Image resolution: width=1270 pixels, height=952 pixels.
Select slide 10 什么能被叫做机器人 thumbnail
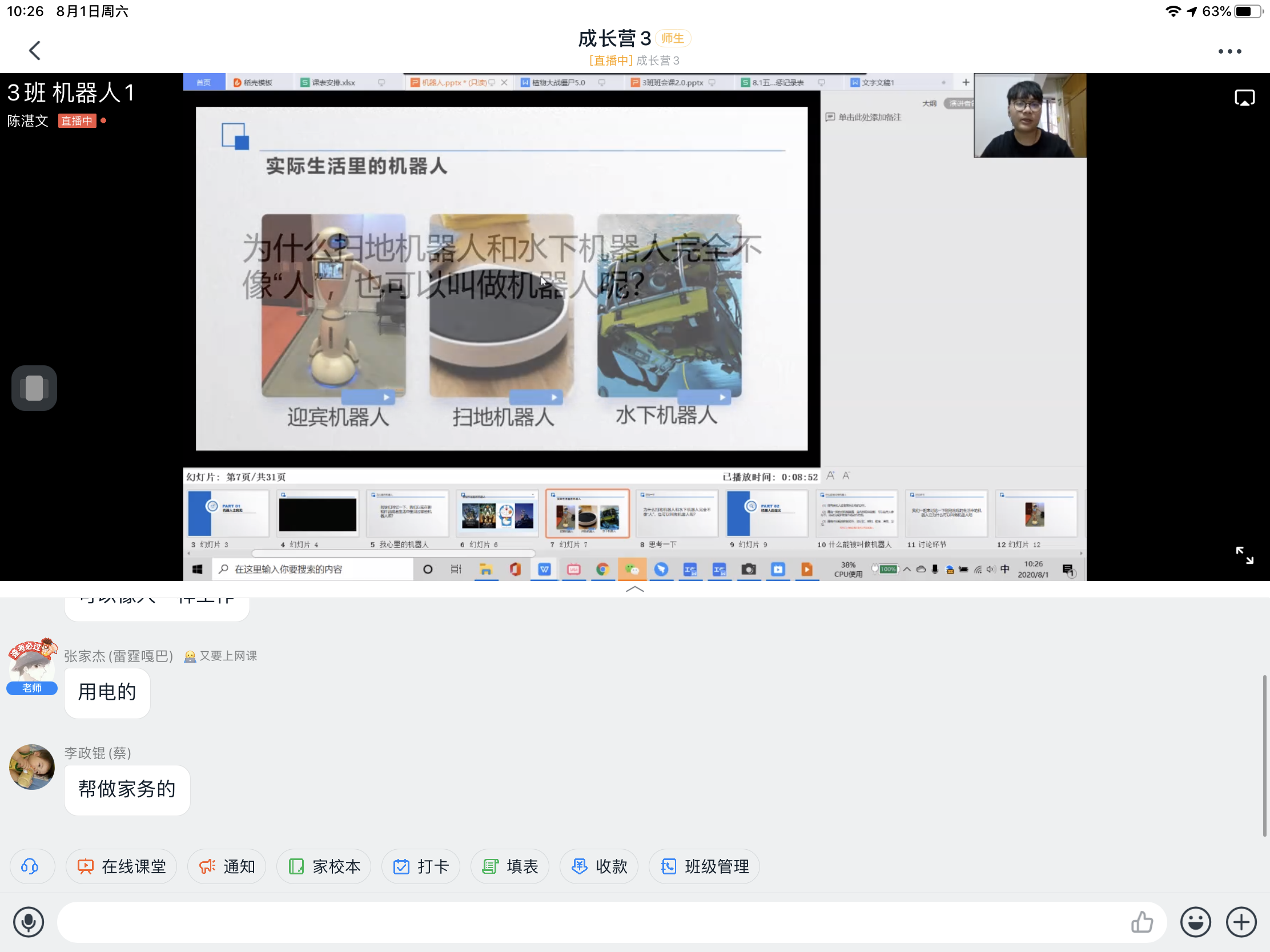click(x=857, y=514)
